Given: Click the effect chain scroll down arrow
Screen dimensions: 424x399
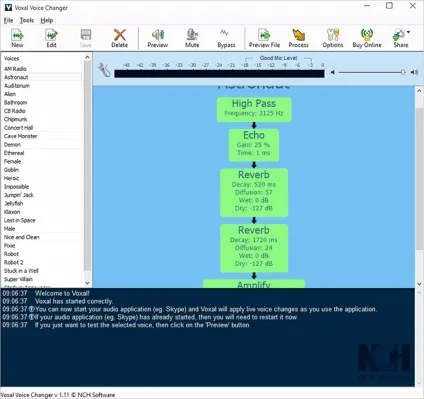Looking at the screenshot, I should (419, 284).
